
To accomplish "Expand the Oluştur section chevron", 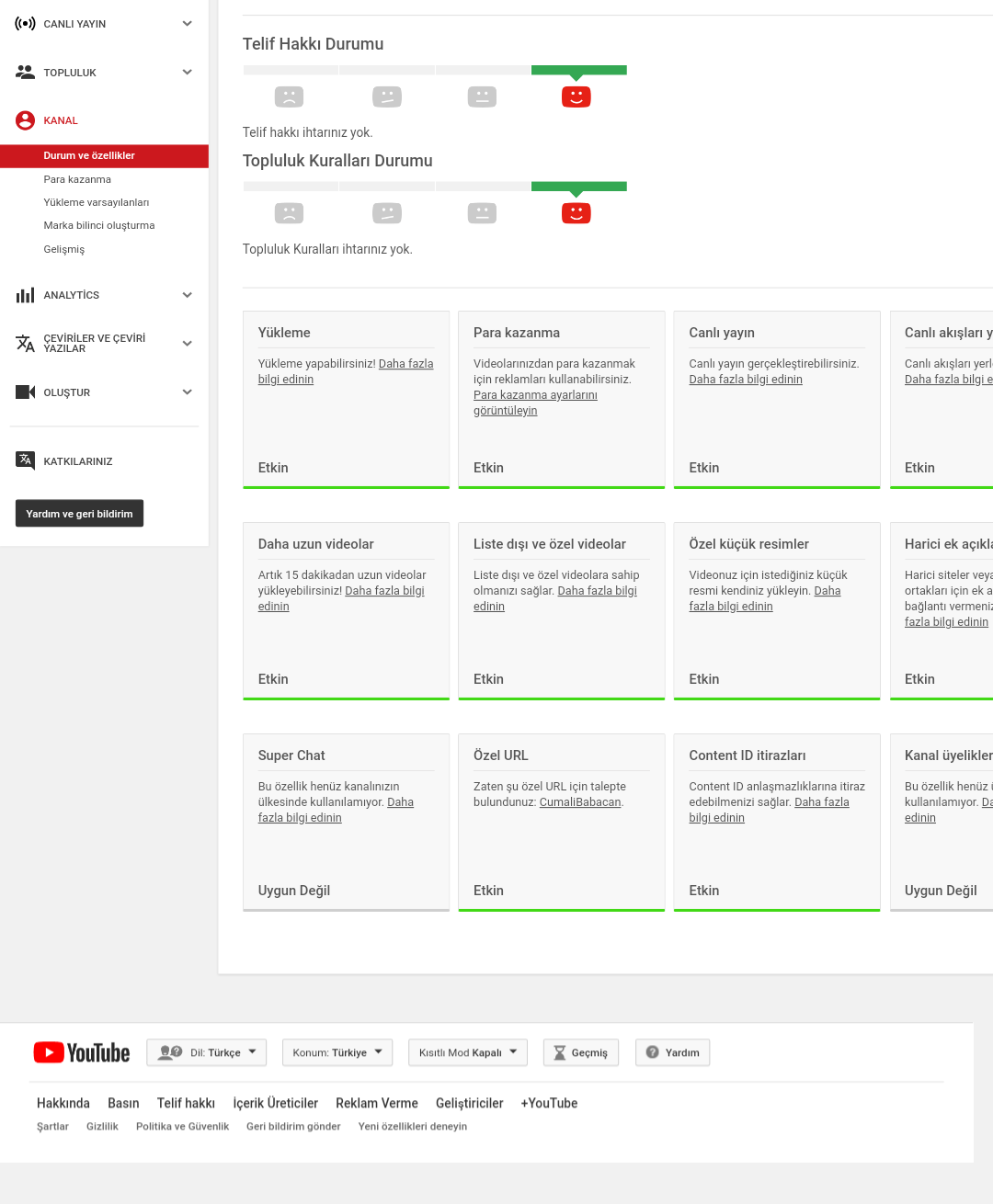I will click(188, 392).
